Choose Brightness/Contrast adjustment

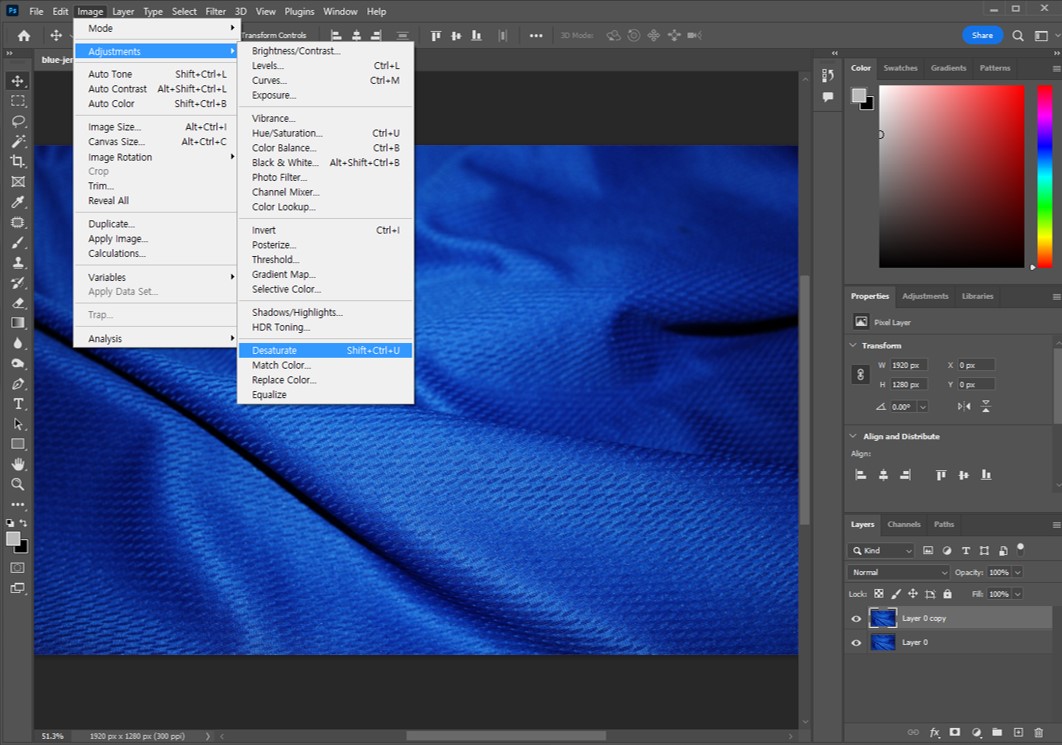click(x=325, y=51)
